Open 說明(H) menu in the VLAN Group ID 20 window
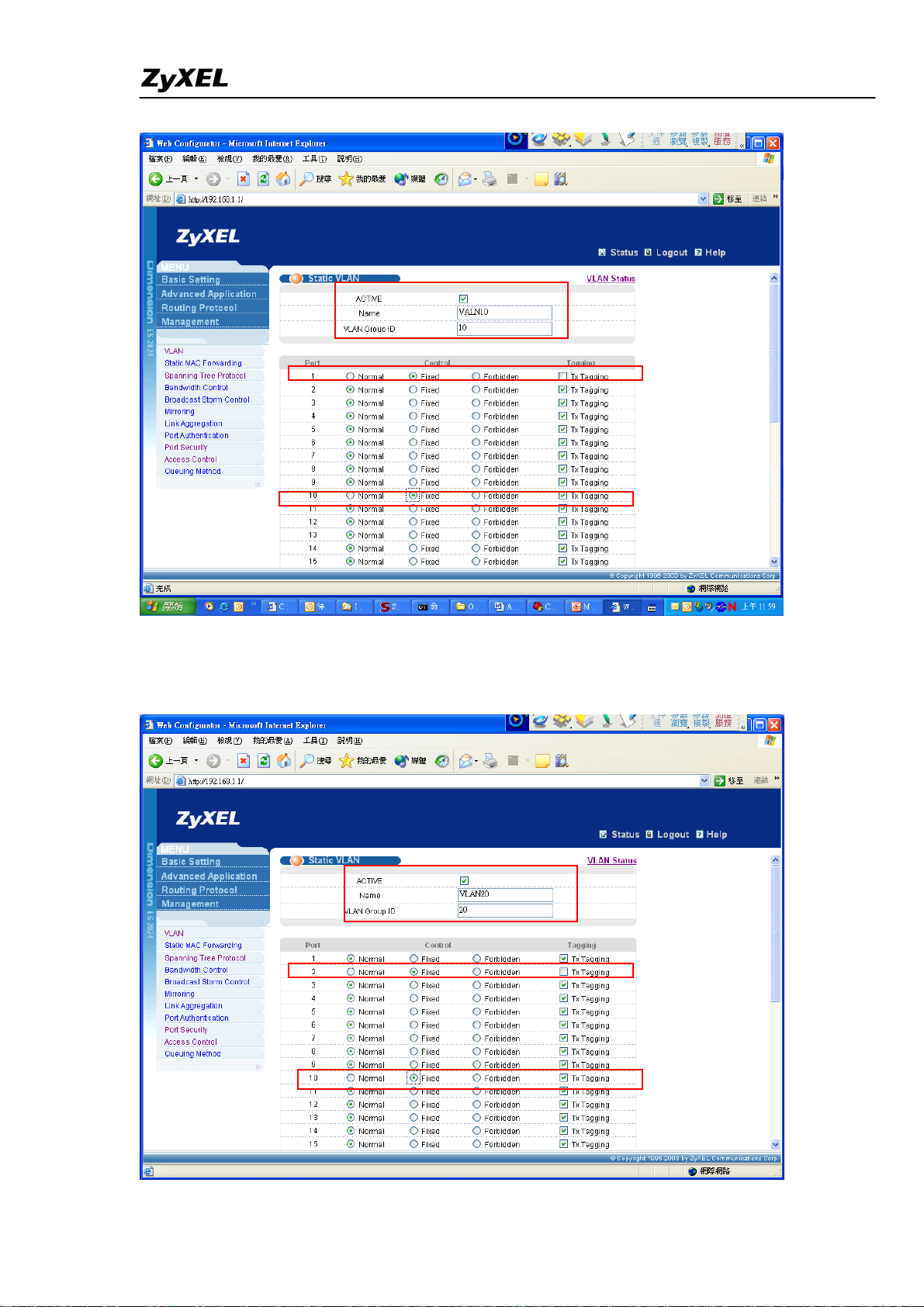 click(350, 741)
